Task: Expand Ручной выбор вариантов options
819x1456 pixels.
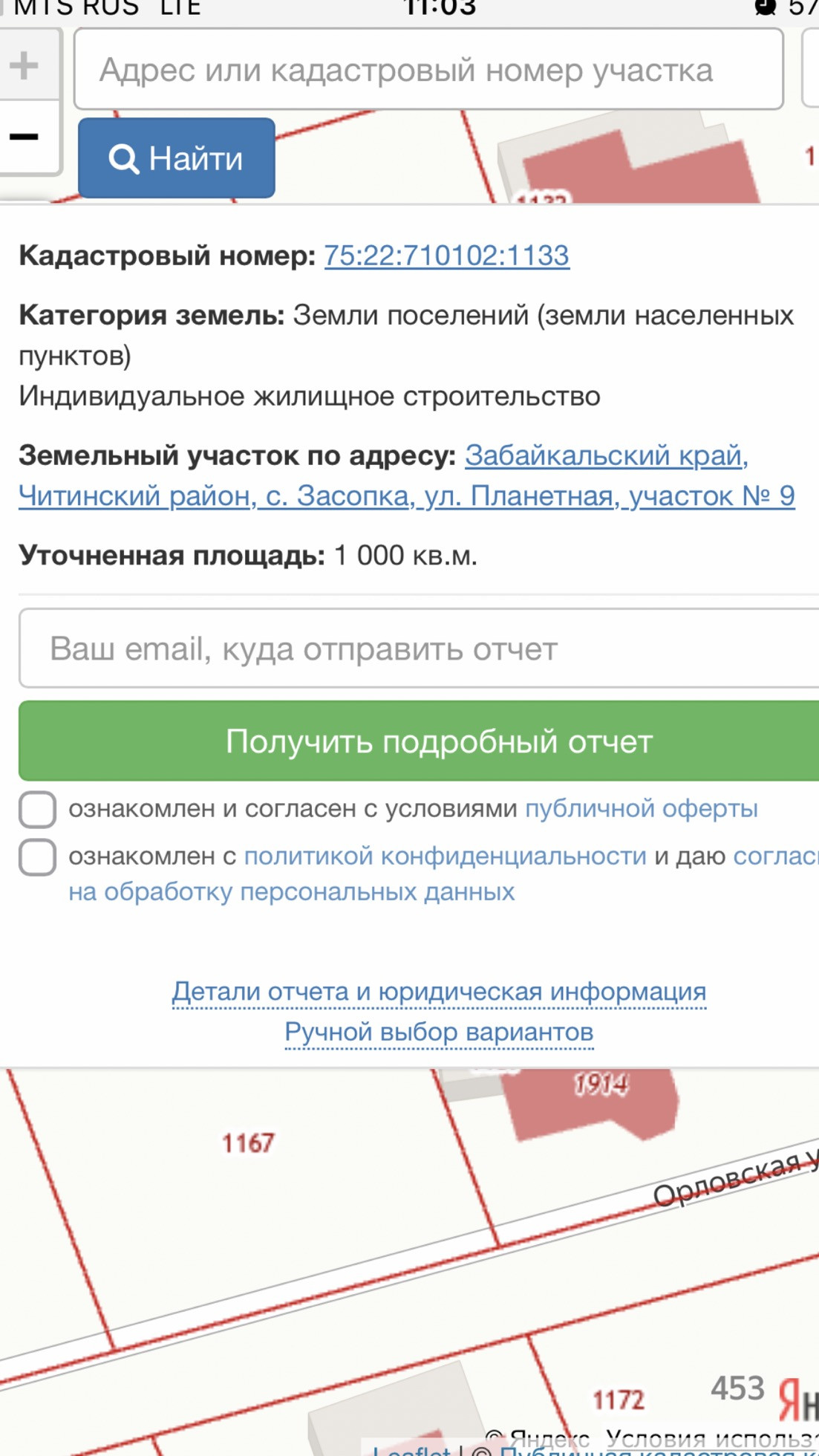Action: pyautogui.click(x=439, y=1032)
